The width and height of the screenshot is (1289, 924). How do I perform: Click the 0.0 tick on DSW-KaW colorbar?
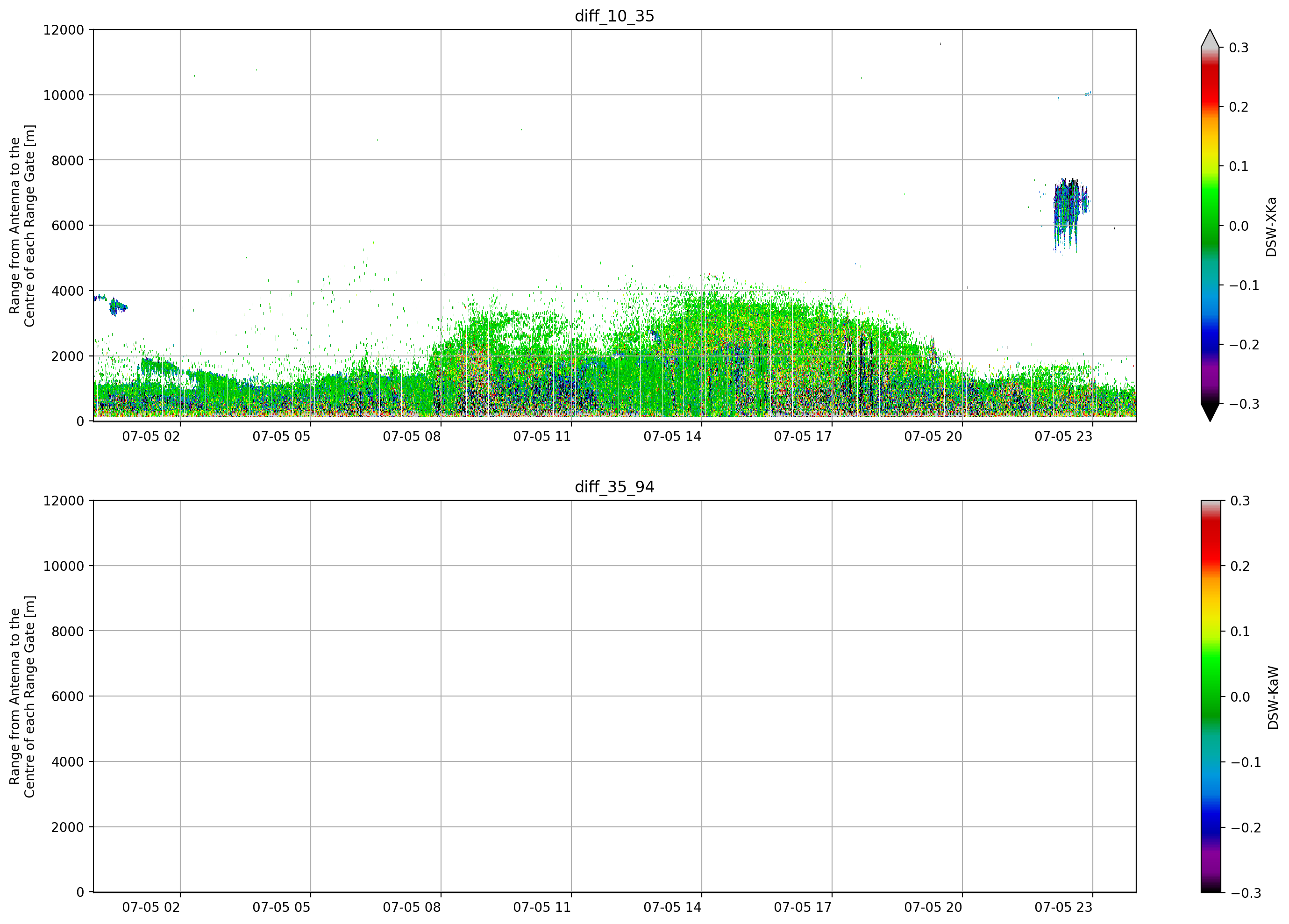click(x=1240, y=697)
